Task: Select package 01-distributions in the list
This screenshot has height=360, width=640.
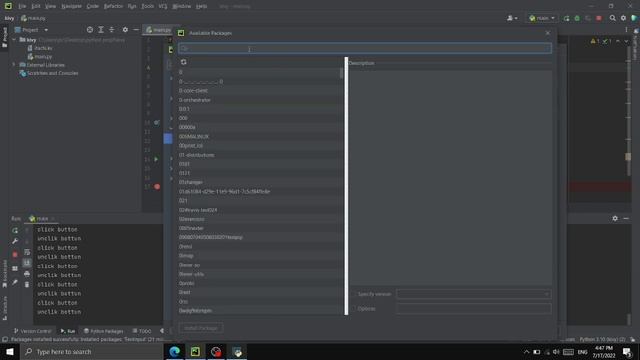Action: [x=260, y=155]
